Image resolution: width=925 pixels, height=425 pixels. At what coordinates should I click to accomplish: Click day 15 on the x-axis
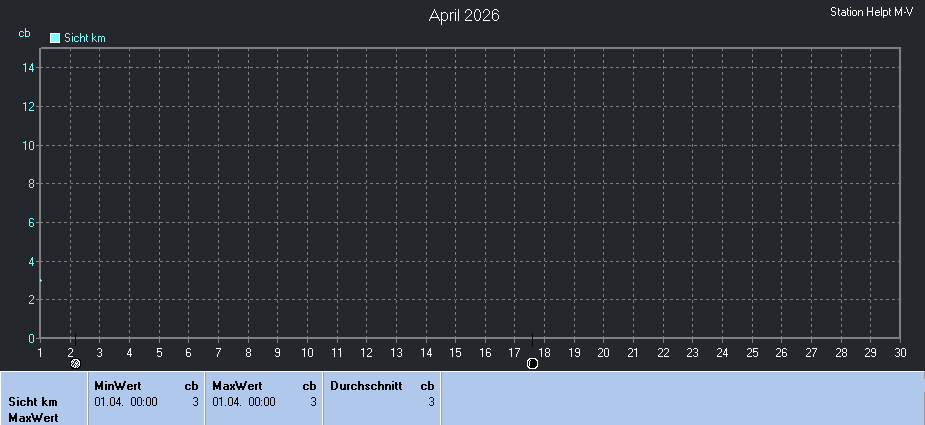click(x=455, y=352)
